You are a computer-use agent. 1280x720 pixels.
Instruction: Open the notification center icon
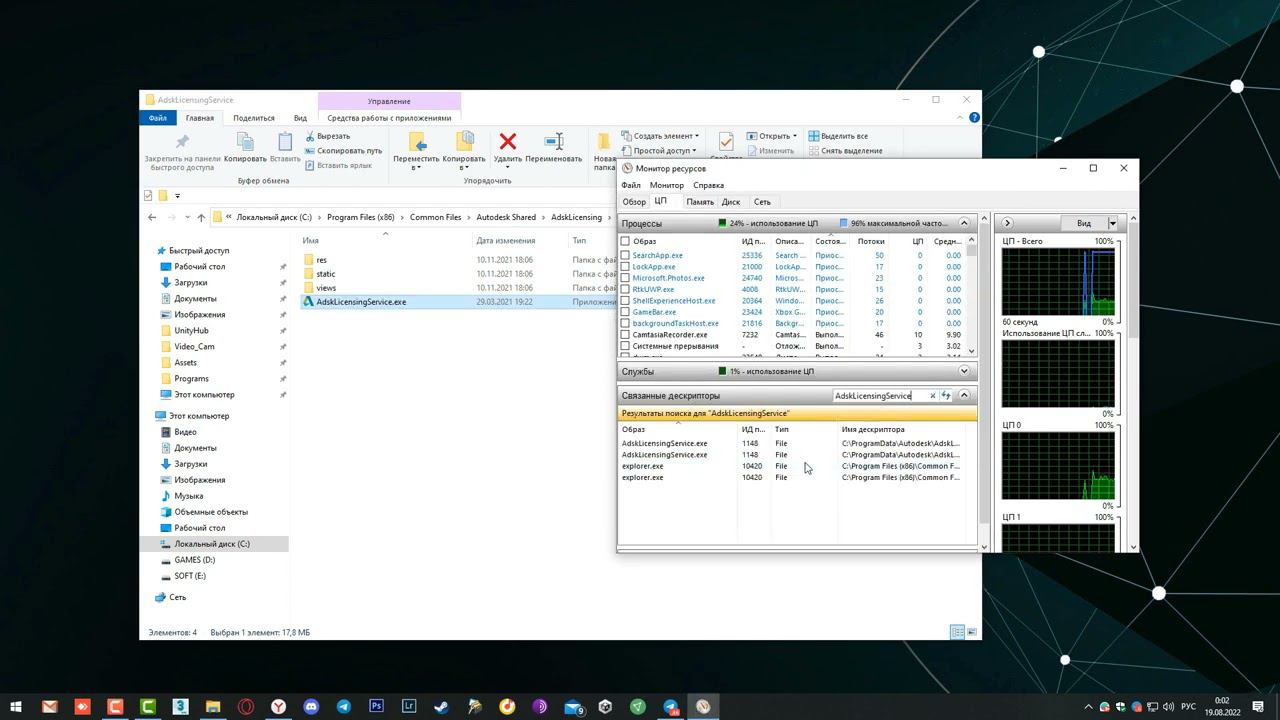1259,707
